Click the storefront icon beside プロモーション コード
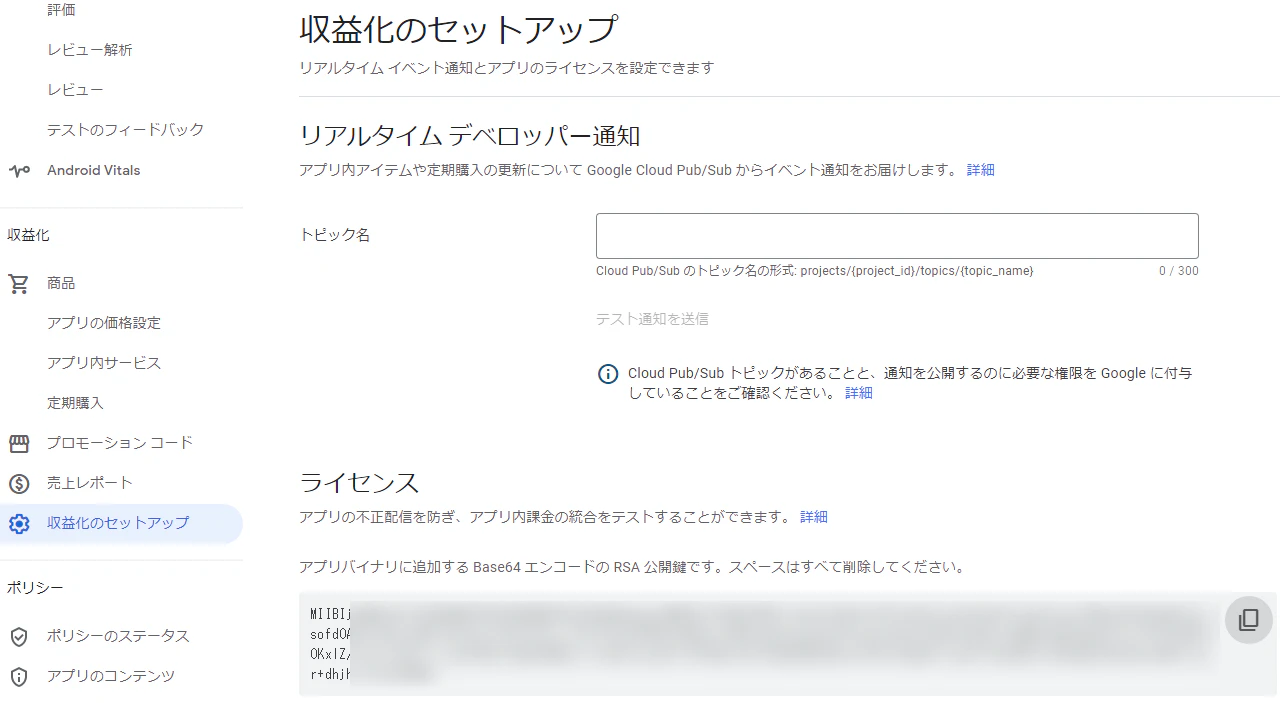This screenshot has width=1280, height=703. [x=19, y=443]
